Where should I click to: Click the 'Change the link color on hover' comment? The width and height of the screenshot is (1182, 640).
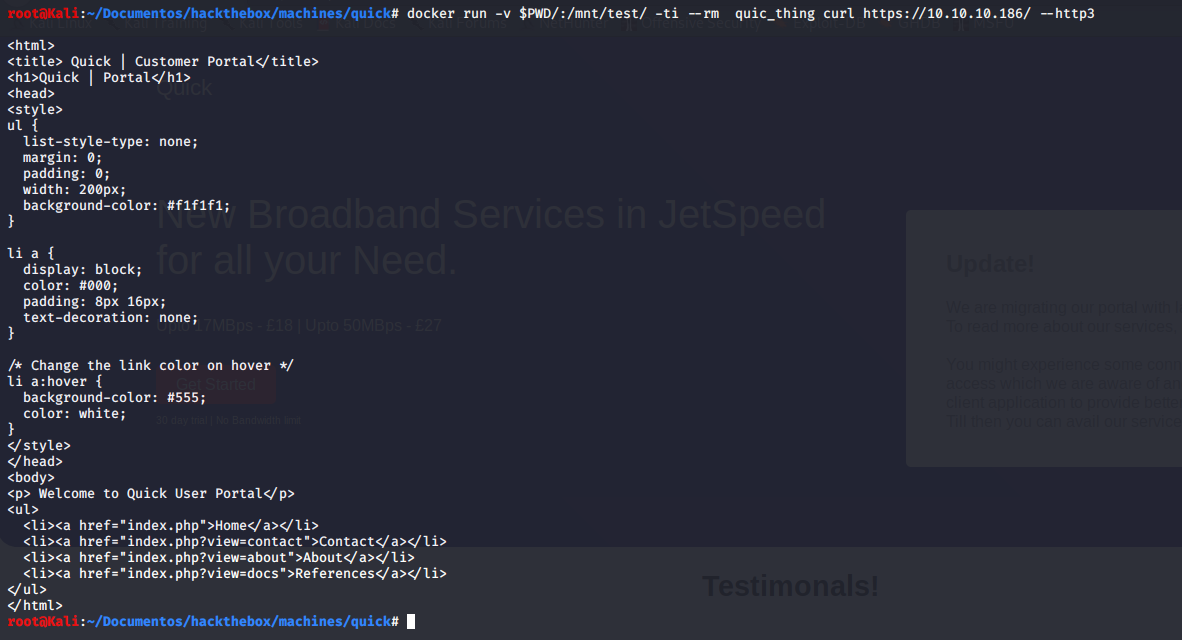[150, 366]
